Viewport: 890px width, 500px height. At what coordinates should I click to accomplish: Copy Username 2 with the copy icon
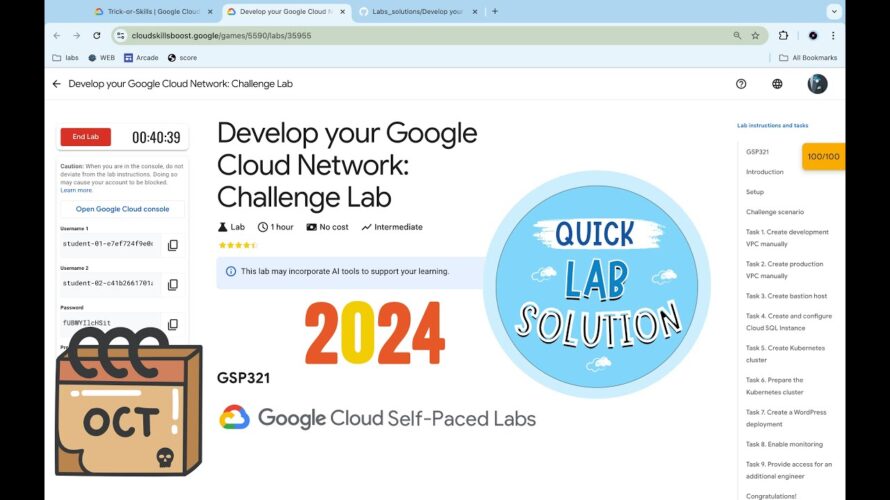pos(173,284)
